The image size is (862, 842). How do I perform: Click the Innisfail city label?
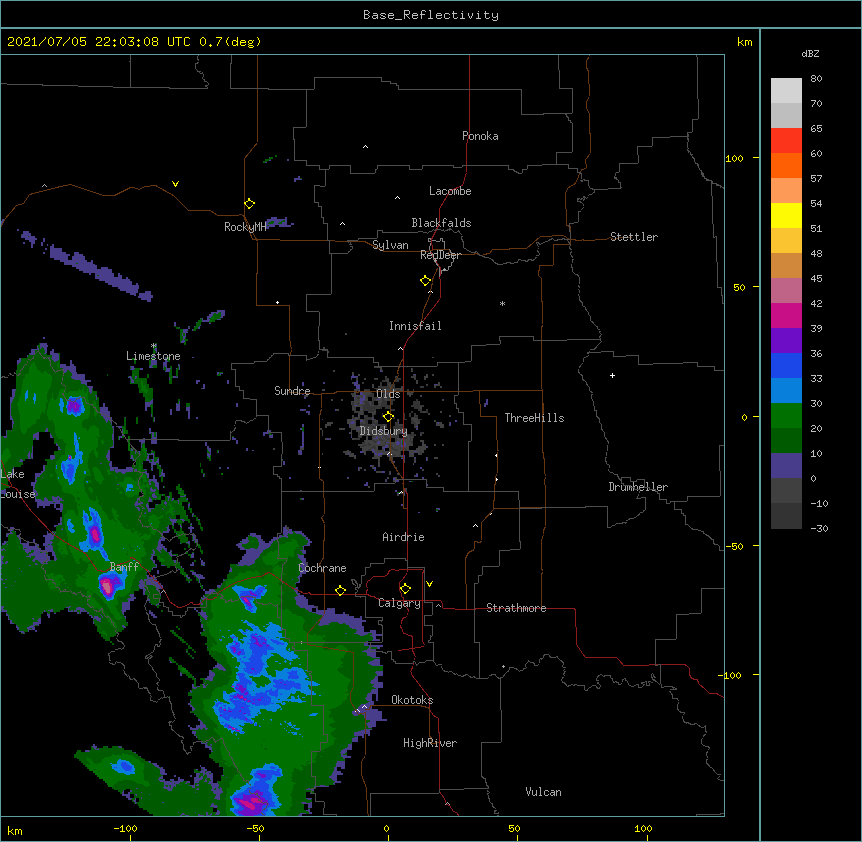(x=415, y=326)
